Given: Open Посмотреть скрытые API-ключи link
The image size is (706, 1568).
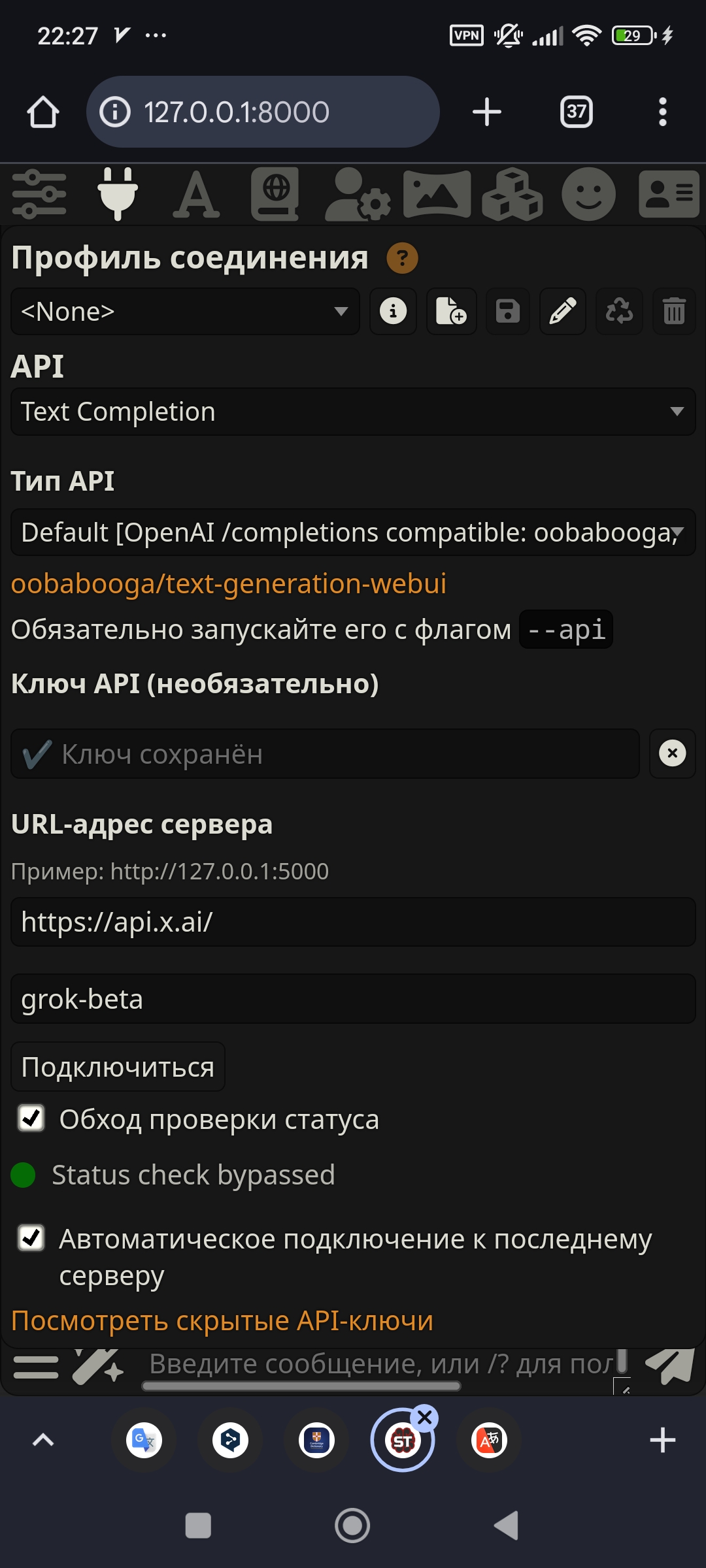Looking at the screenshot, I should click(x=222, y=1320).
